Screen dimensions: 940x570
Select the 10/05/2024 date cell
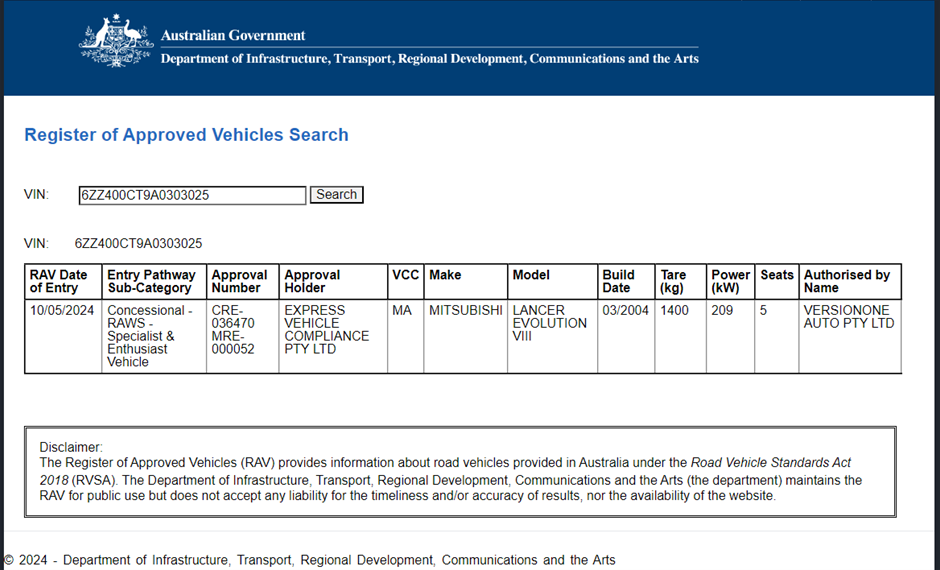click(x=62, y=310)
